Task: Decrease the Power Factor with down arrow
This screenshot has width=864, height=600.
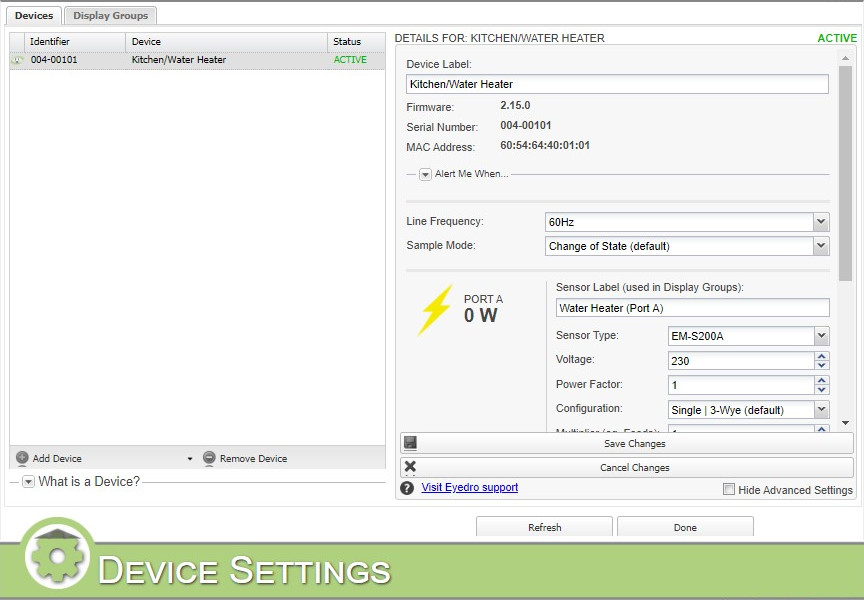Action: (822, 390)
